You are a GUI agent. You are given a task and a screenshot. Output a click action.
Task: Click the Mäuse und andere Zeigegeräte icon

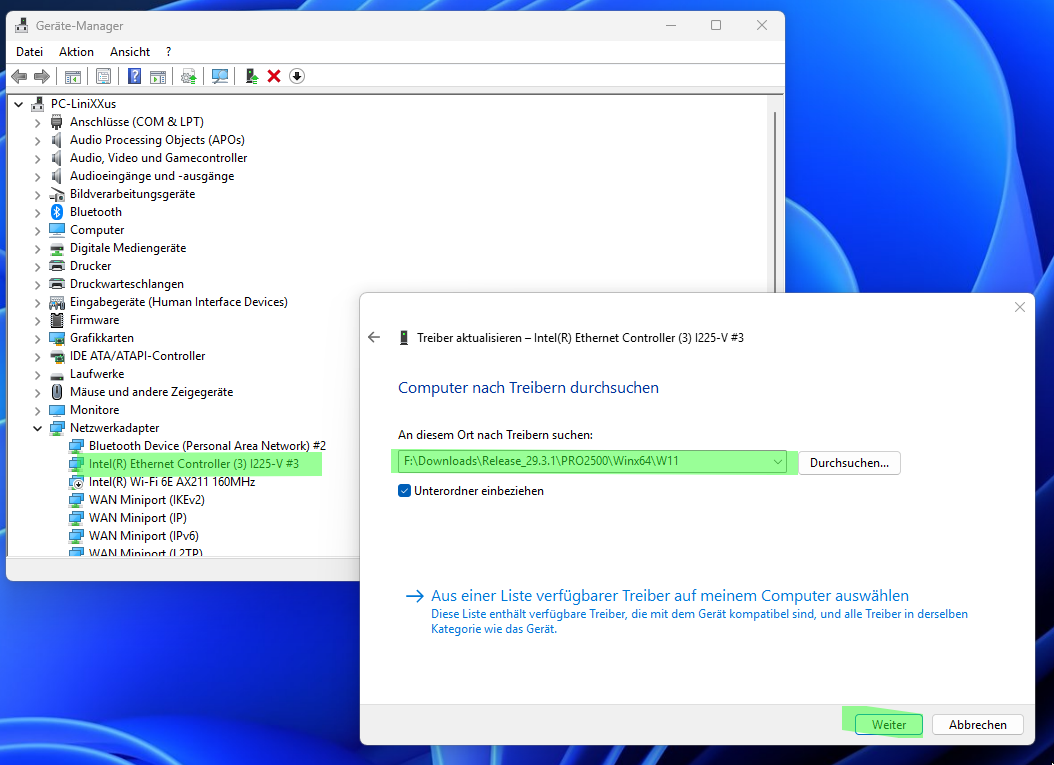57,392
